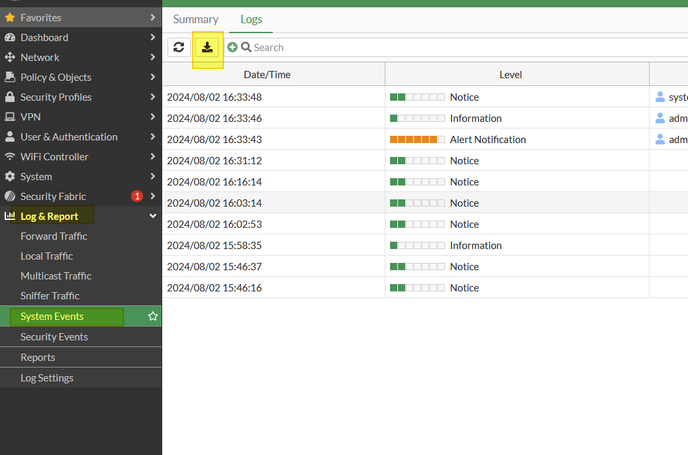Image resolution: width=688 pixels, height=455 pixels.
Task: Click the System gear sidebar icon
Action: click(10, 177)
